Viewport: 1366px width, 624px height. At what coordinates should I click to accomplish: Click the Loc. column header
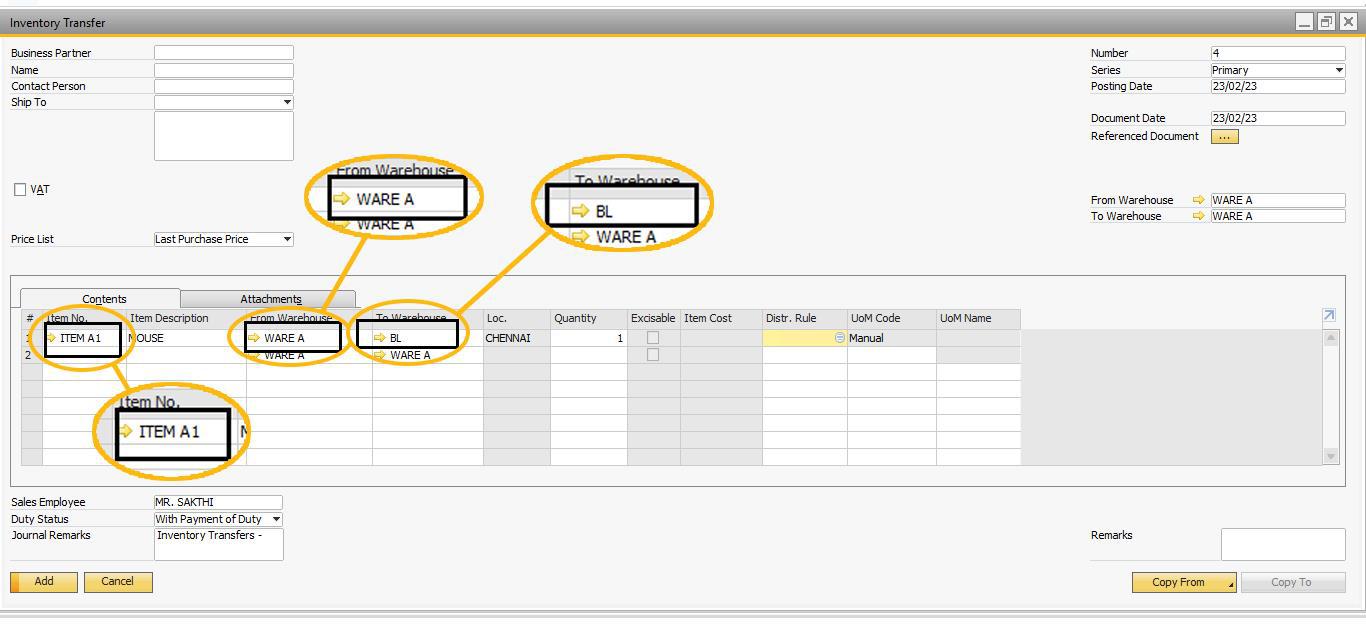[x=516, y=319]
